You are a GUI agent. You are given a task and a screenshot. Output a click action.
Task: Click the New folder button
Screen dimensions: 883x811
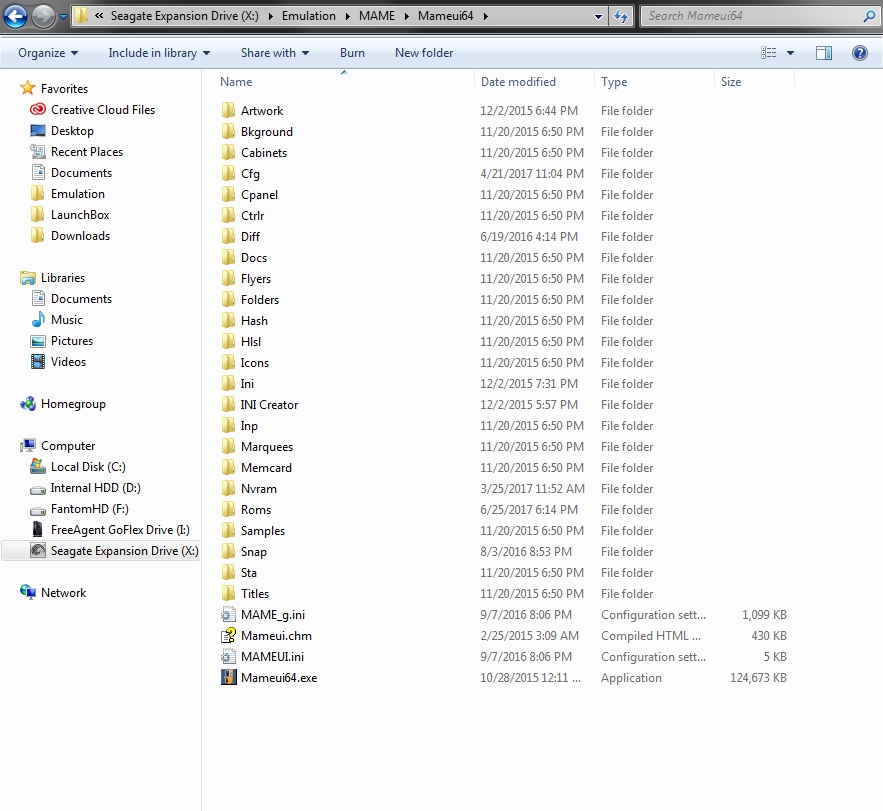[423, 53]
